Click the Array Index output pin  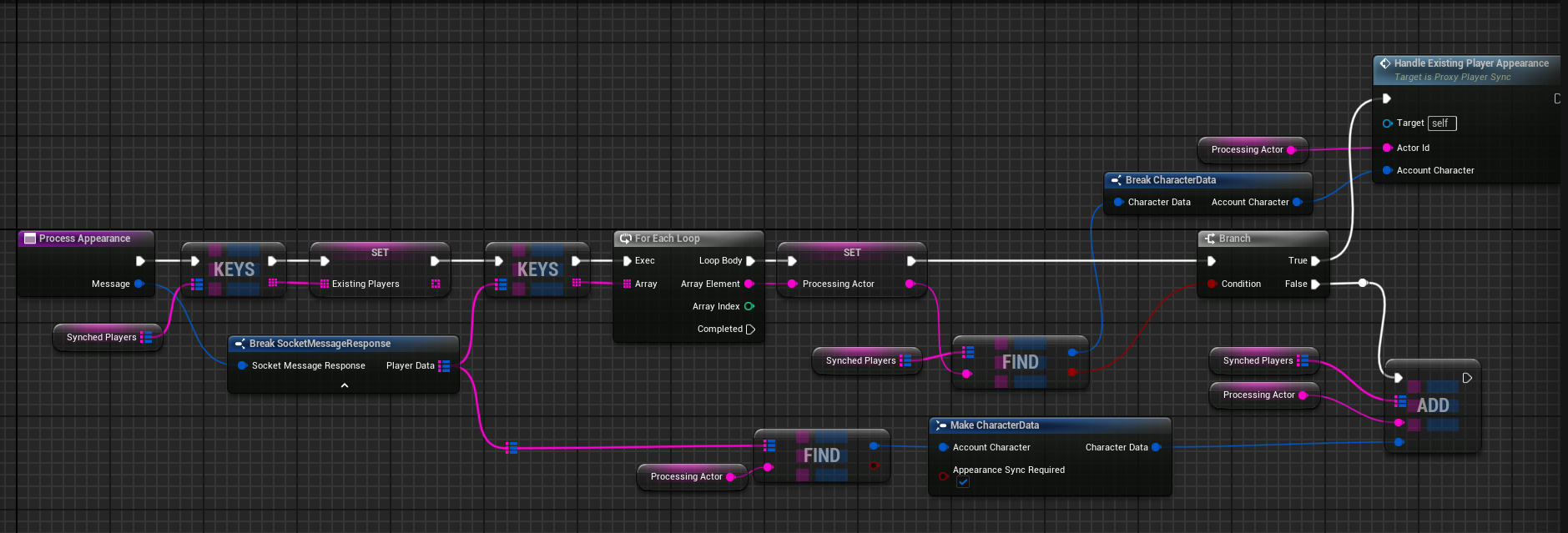749,306
